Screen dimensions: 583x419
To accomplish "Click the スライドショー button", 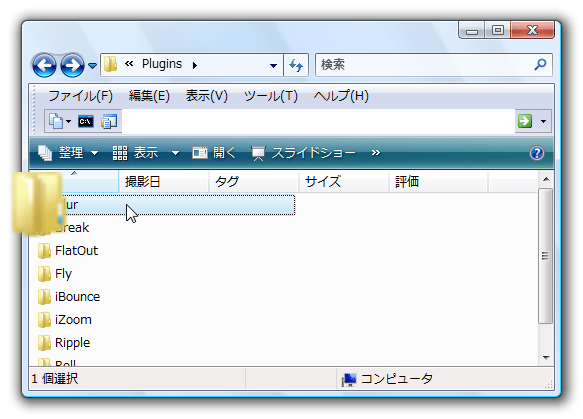I will click(x=303, y=153).
